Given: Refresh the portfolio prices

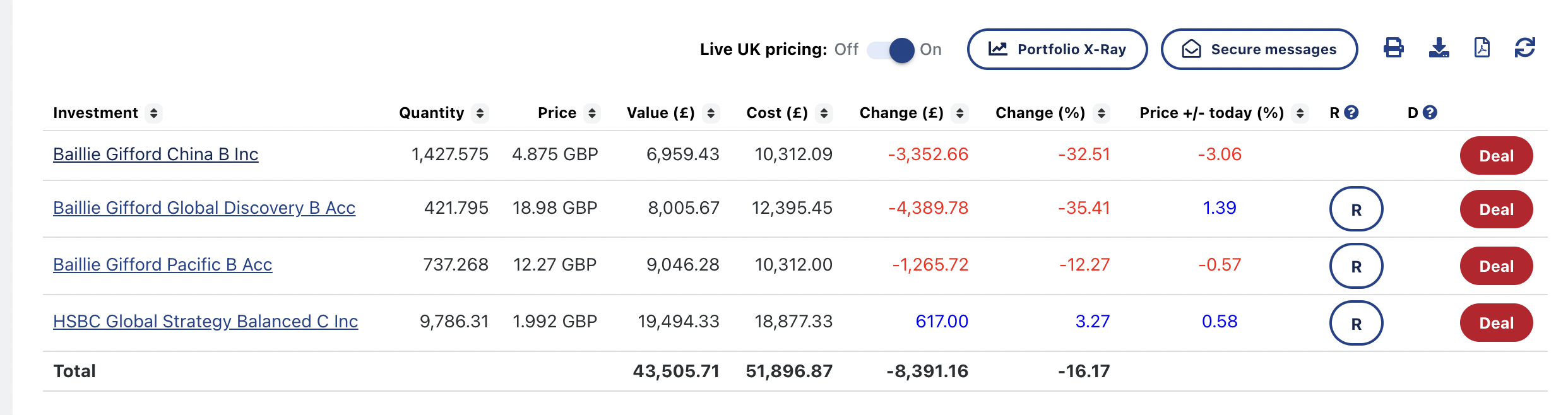Looking at the screenshot, I should pyautogui.click(x=1524, y=48).
